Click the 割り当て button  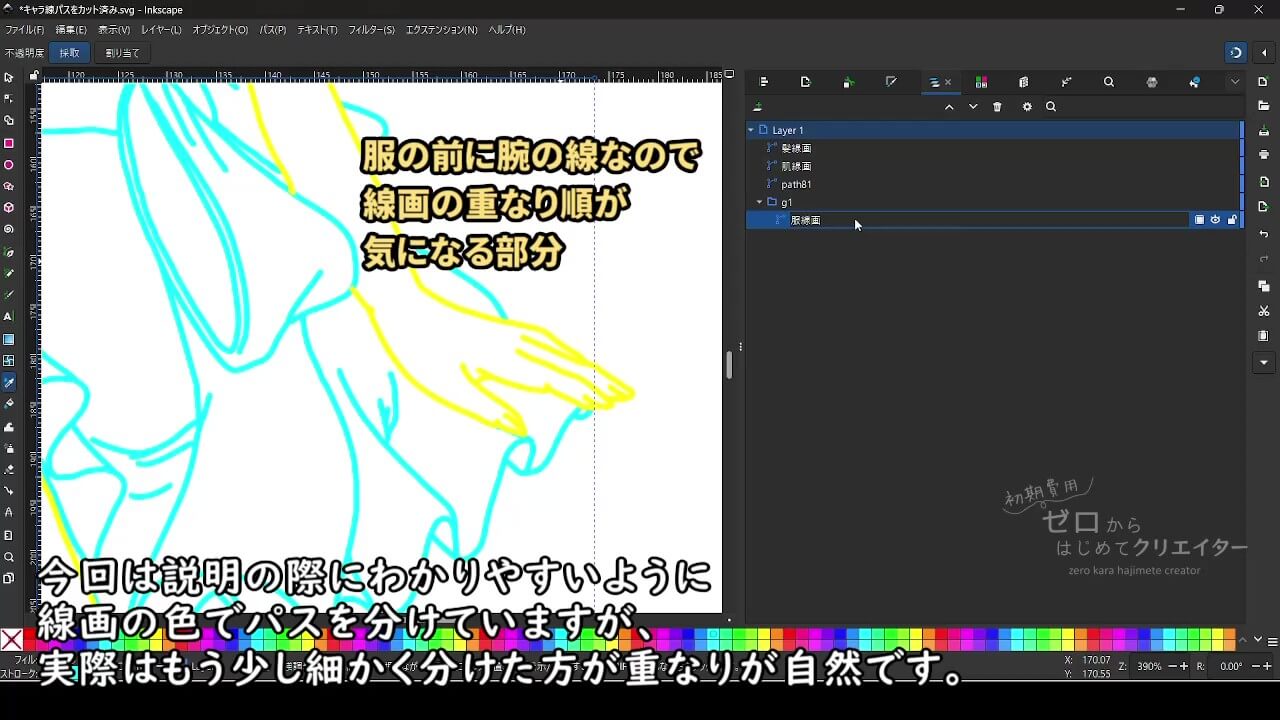click(x=122, y=53)
